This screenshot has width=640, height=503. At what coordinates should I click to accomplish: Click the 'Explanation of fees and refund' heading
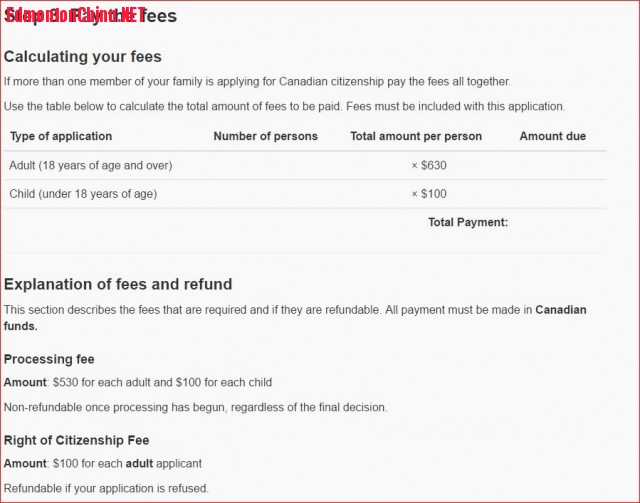[118, 284]
